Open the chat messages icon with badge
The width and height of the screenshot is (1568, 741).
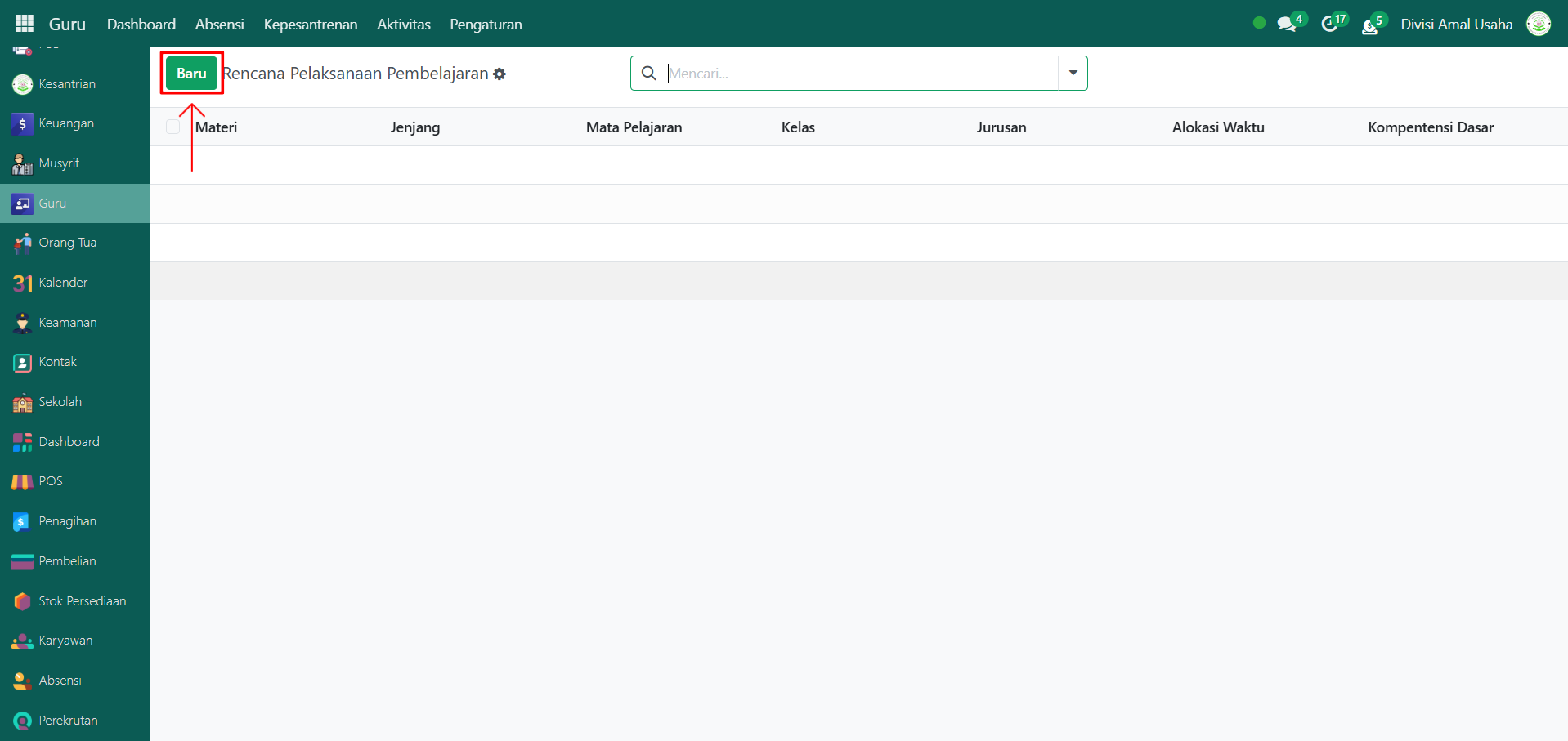click(1288, 24)
